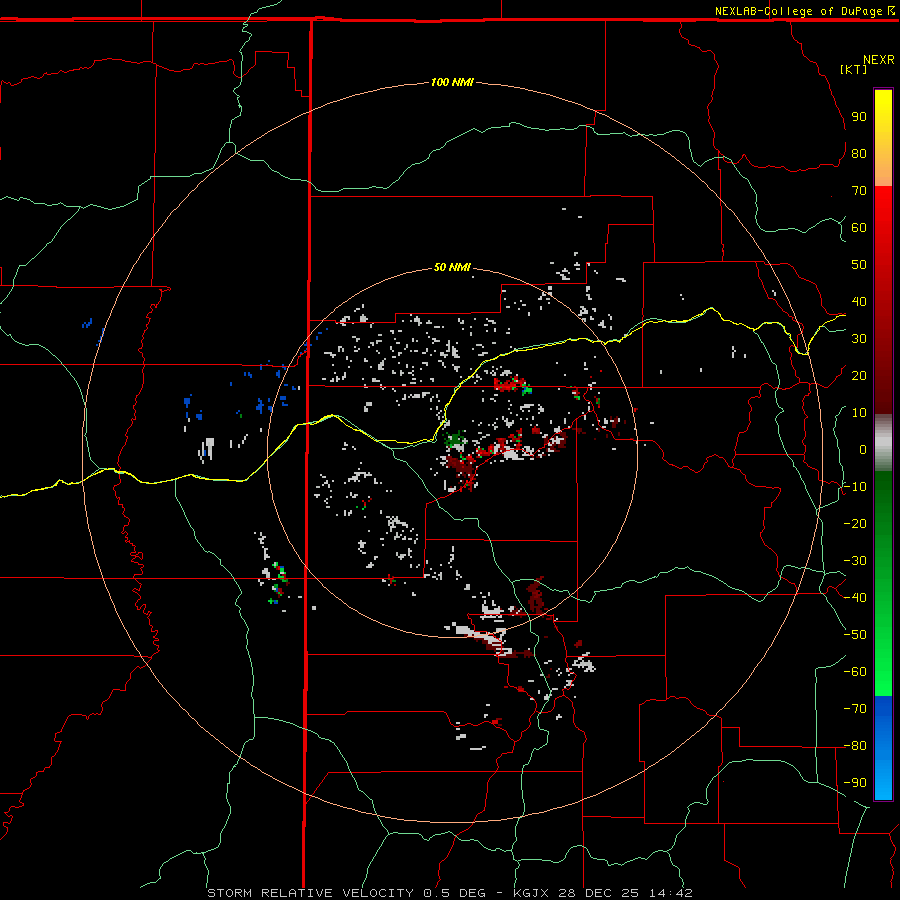
Task: Click the 50 value on velocity scale
Action: 859,265
